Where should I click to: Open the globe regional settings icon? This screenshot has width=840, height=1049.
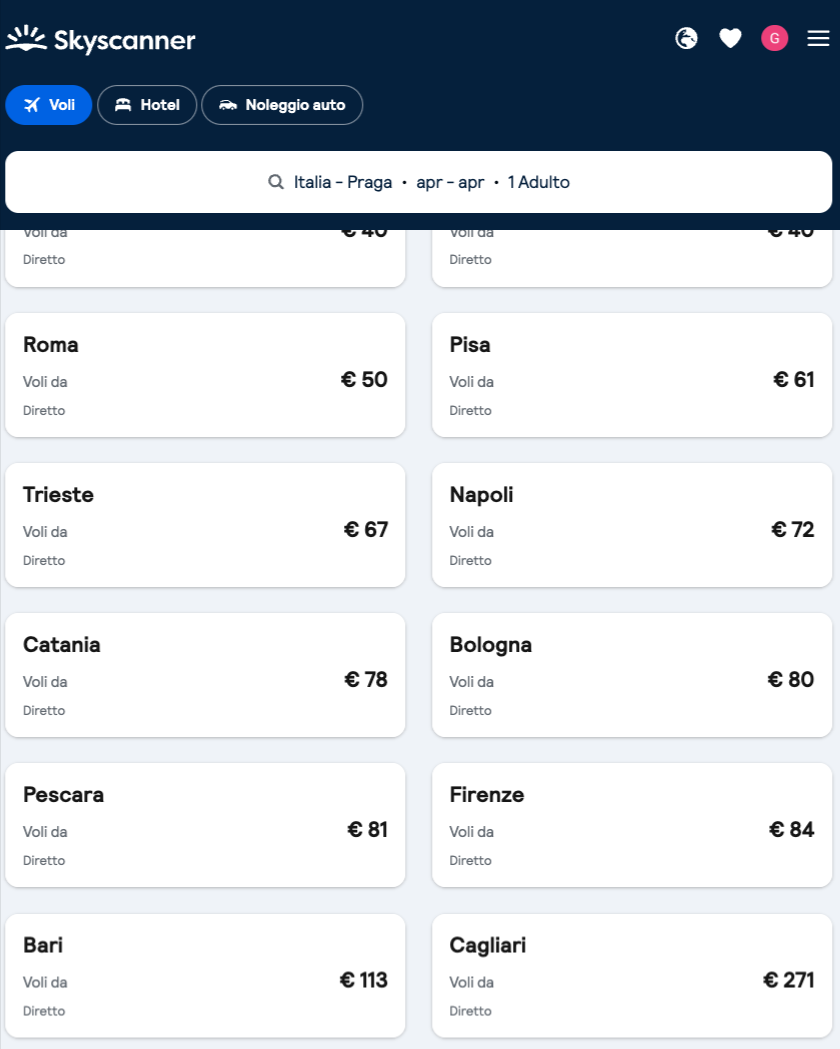coord(686,38)
